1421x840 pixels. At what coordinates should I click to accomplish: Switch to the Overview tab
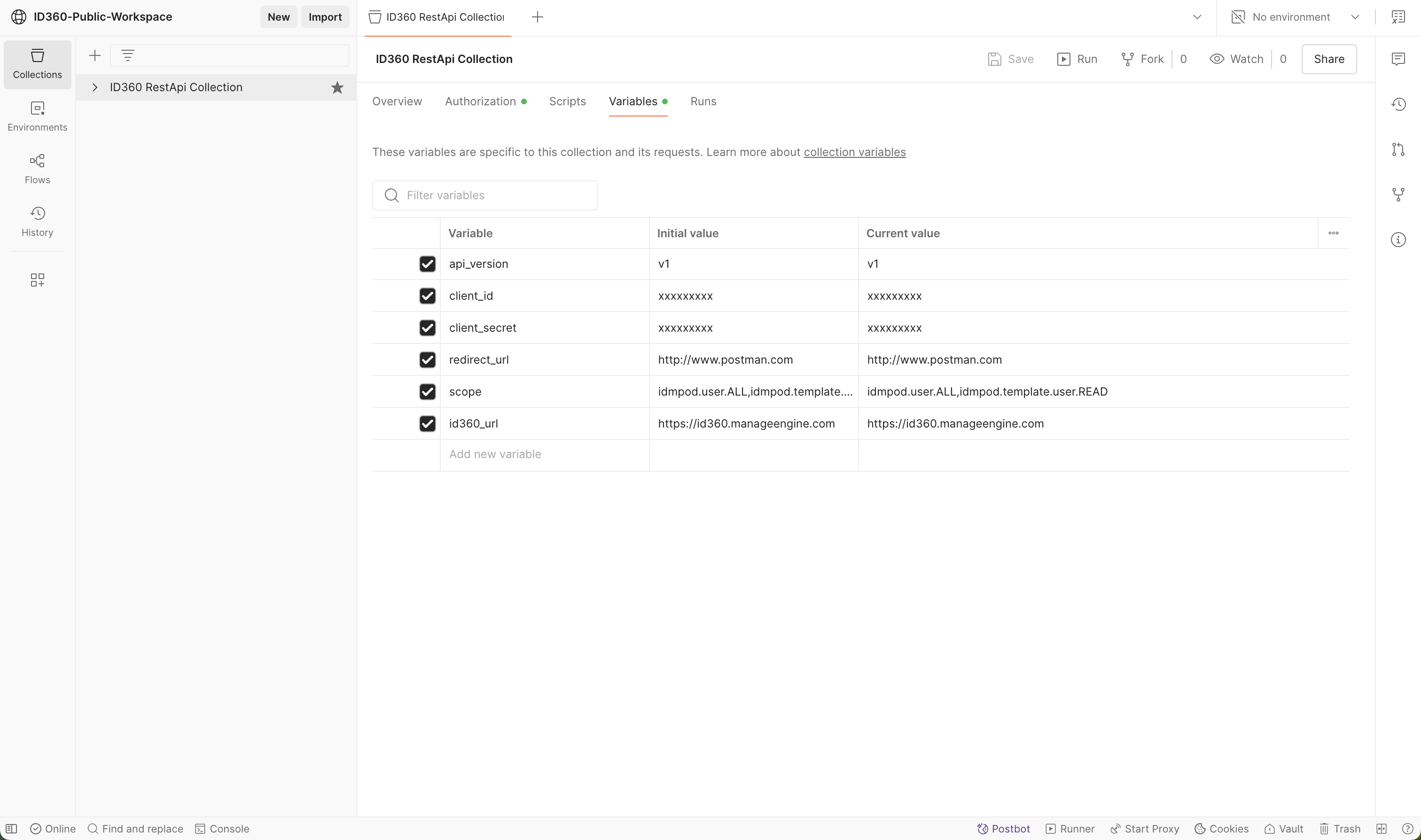[397, 101]
